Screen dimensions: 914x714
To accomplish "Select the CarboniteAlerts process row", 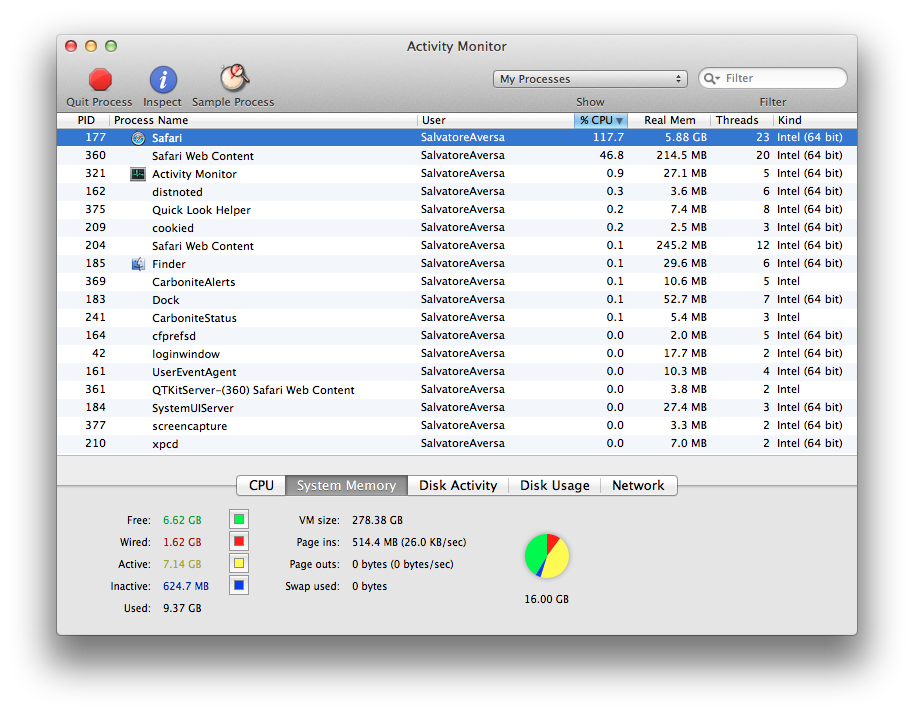I will tap(457, 282).
